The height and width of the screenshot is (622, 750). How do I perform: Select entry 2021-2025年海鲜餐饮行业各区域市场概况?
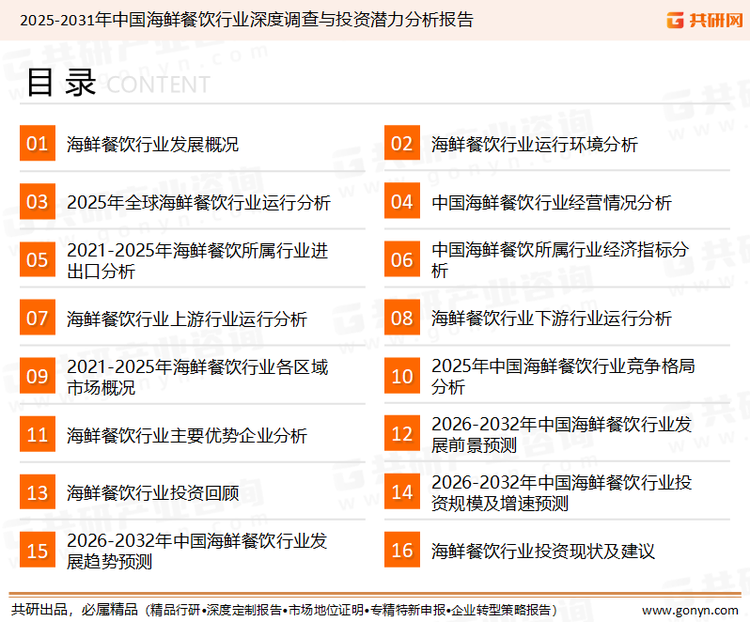[x=197, y=377]
